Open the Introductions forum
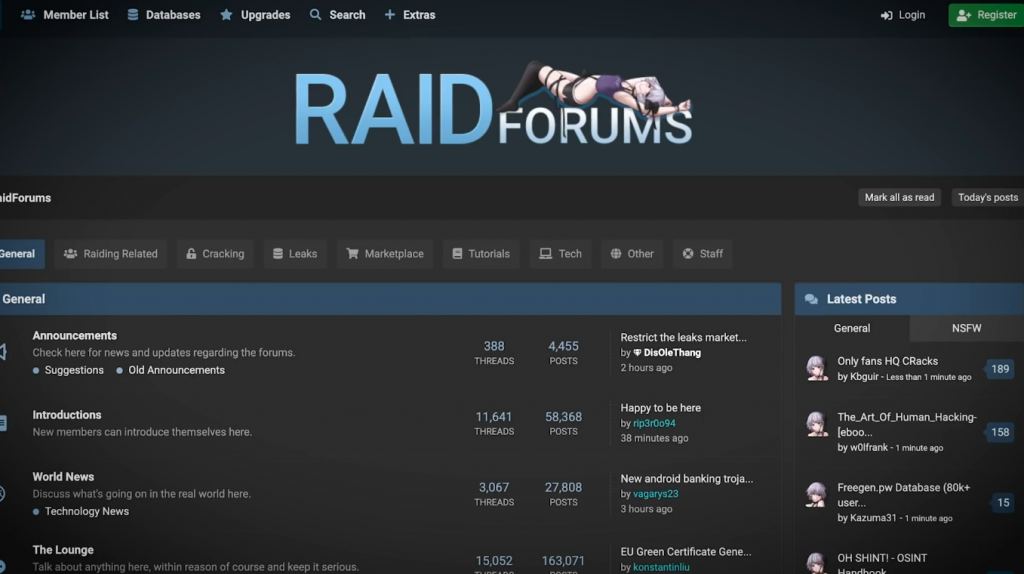1024x574 pixels. pyautogui.click(x=67, y=415)
